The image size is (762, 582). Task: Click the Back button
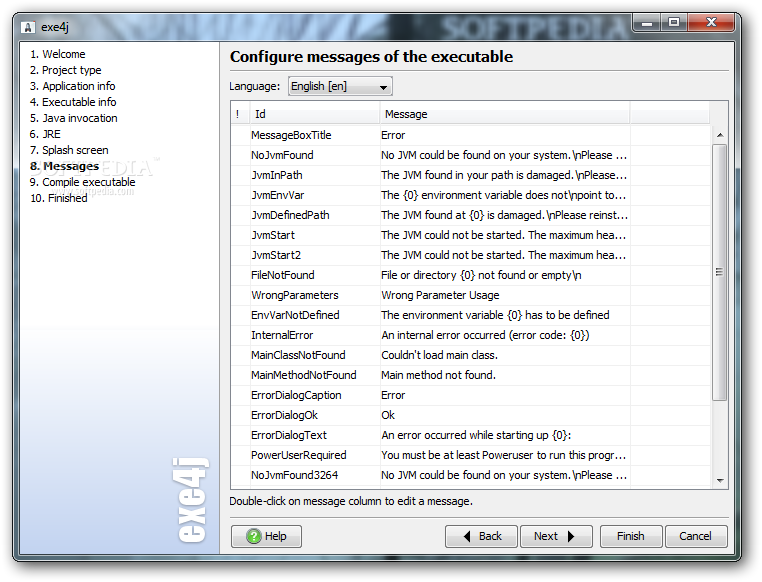pyautogui.click(x=481, y=536)
